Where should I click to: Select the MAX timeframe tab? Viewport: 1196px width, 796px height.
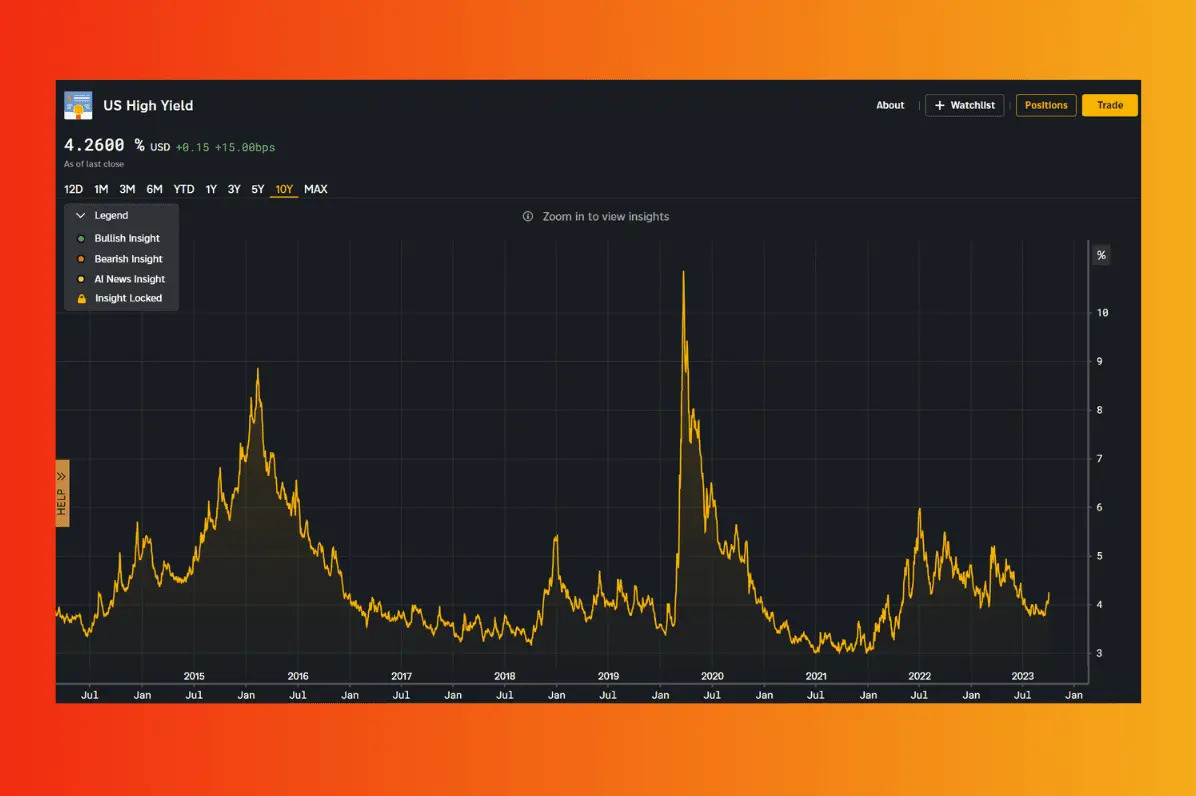point(316,188)
